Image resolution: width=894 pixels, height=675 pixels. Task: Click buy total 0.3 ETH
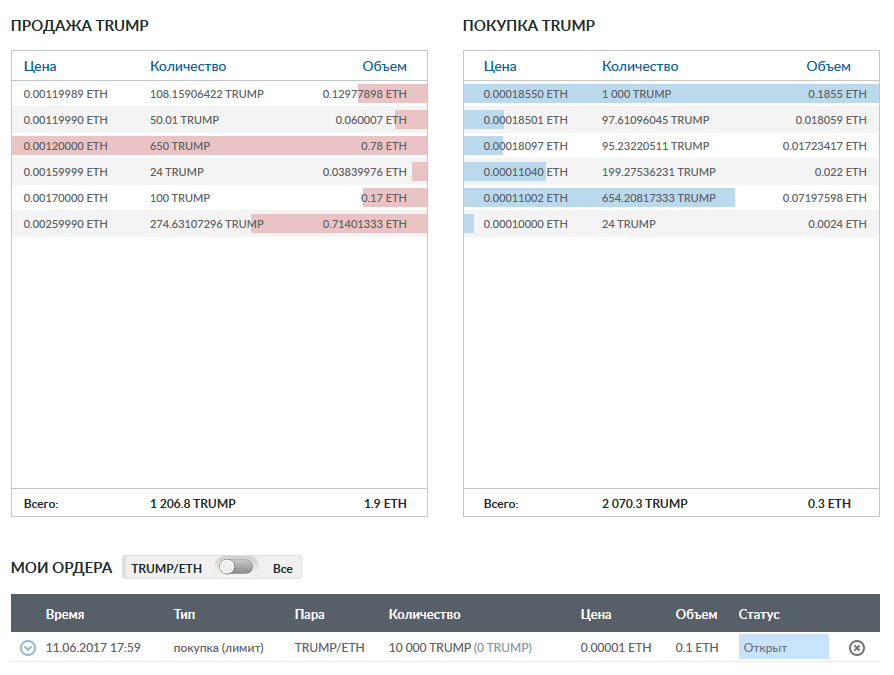[829, 503]
